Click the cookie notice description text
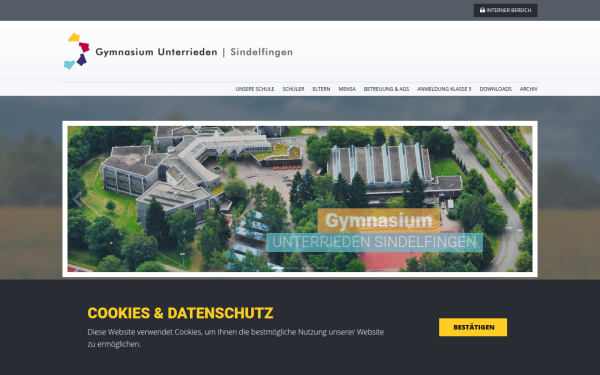The width and height of the screenshot is (600, 375). [x=235, y=338]
